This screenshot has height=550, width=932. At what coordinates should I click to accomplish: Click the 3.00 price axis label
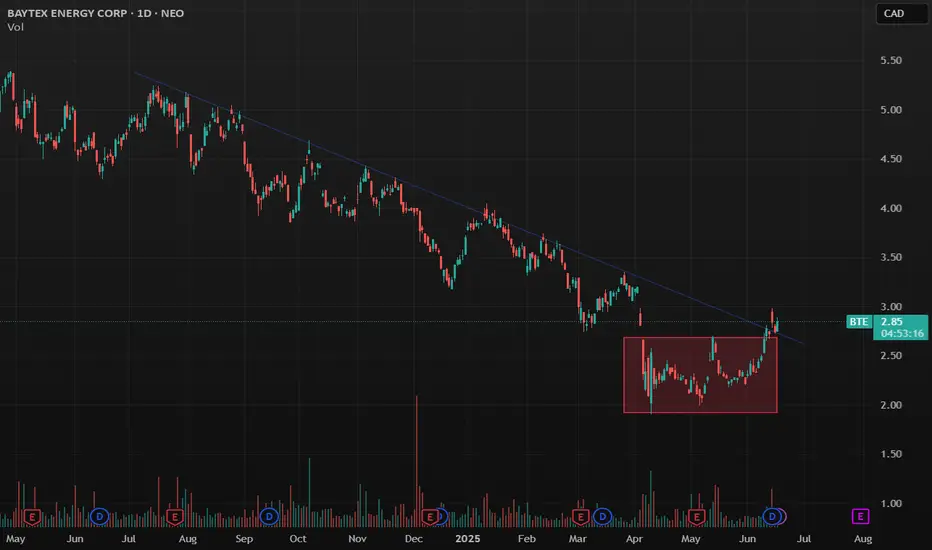[x=891, y=307]
